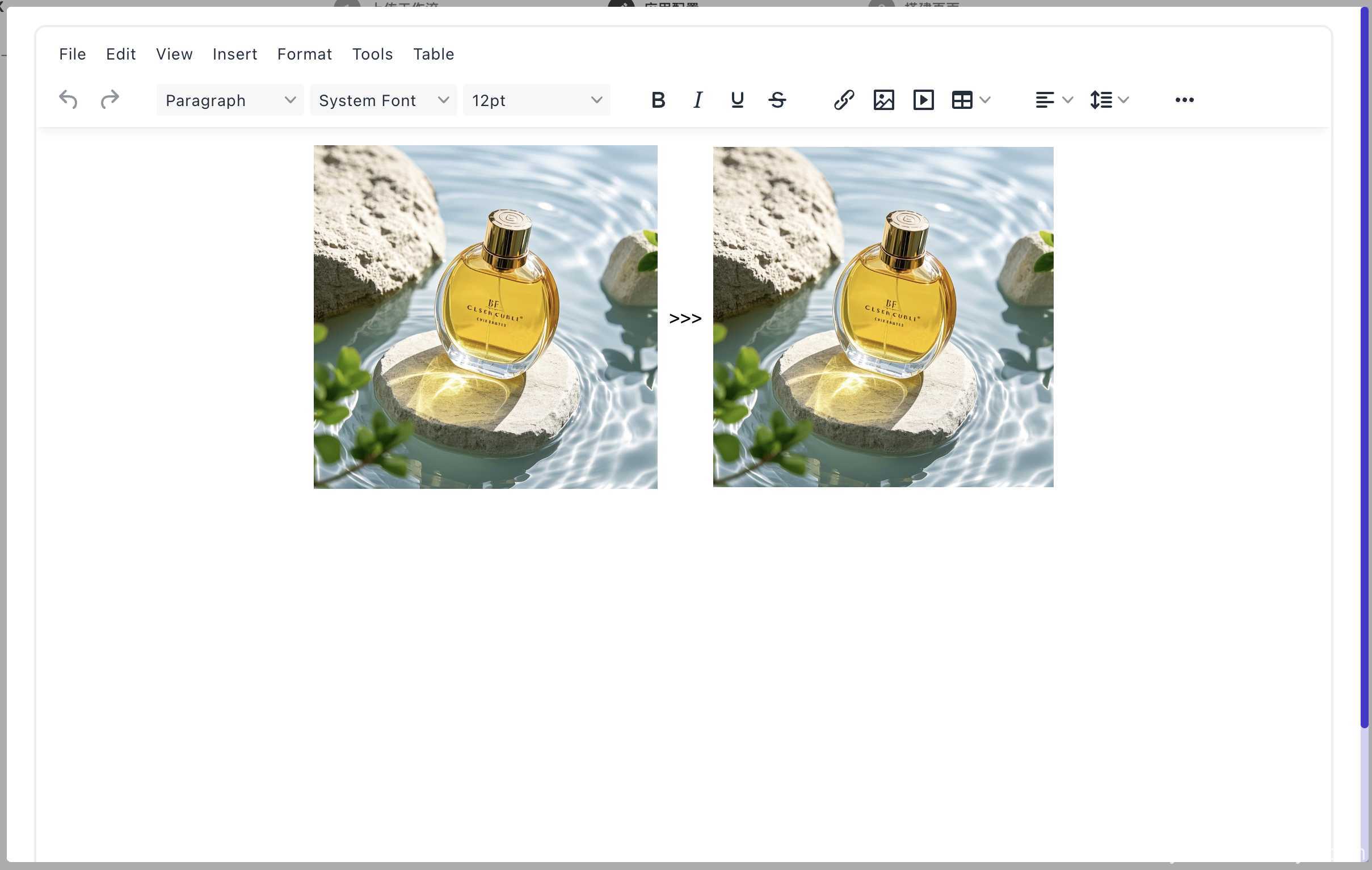Click the table icon in toolbar

point(962,100)
